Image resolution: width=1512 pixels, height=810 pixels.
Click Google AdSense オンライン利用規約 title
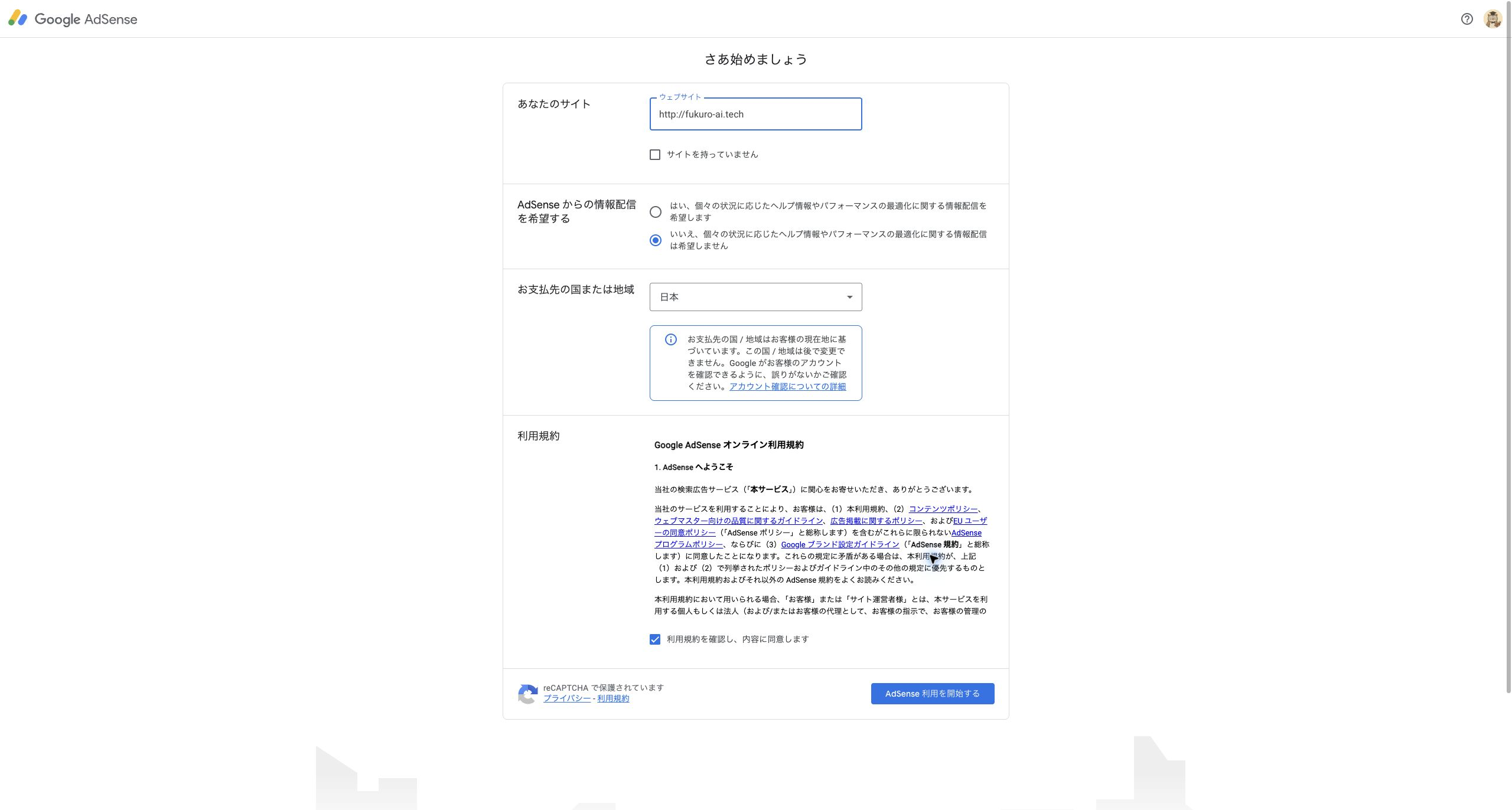tap(729, 445)
